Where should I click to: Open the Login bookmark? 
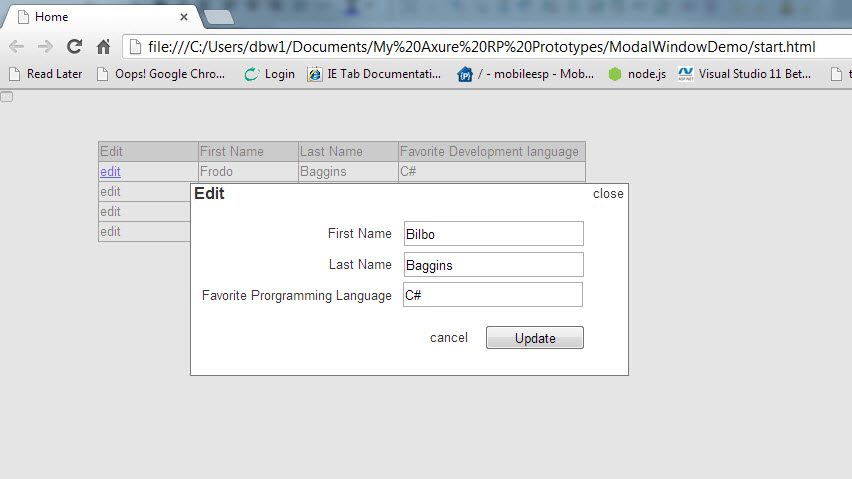click(x=270, y=74)
